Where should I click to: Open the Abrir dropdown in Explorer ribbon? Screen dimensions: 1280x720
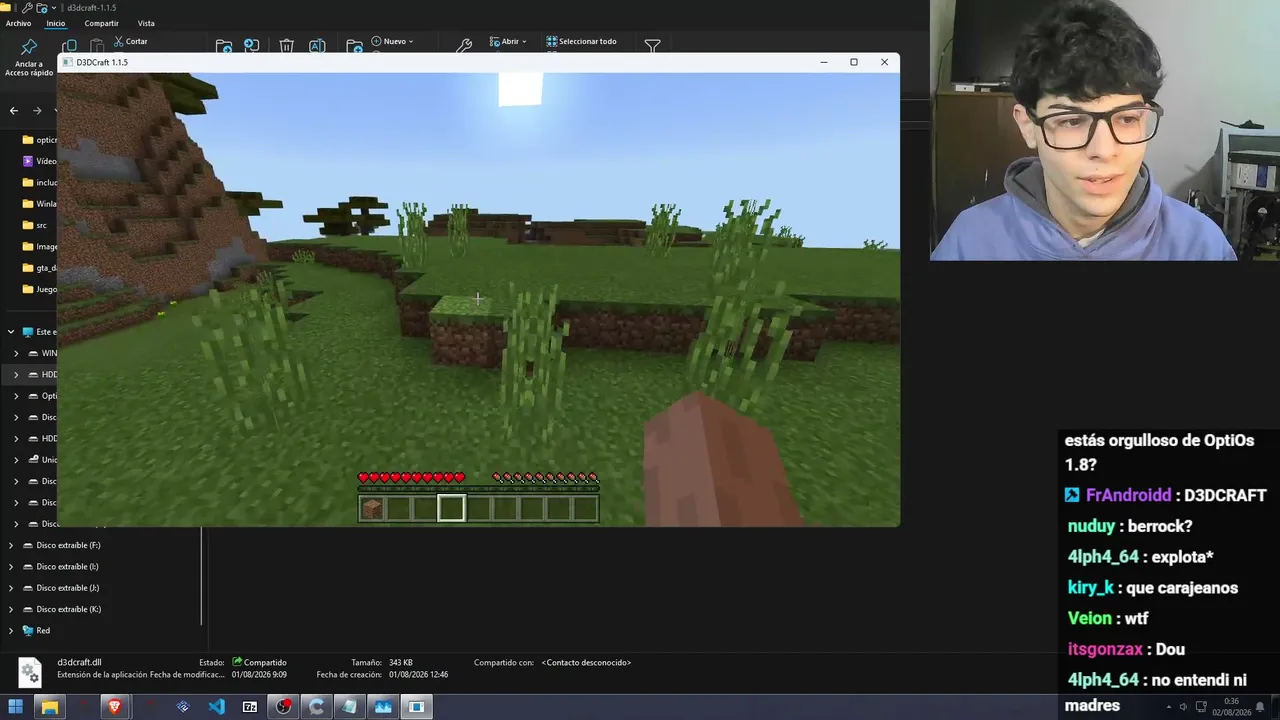(x=508, y=42)
